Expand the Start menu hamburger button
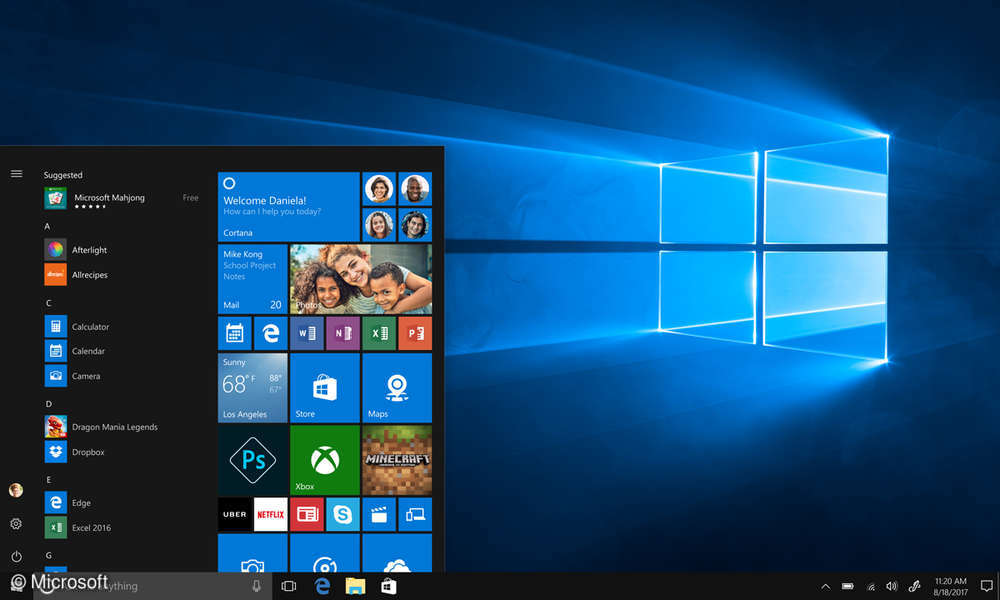1000x600 pixels. click(16, 172)
